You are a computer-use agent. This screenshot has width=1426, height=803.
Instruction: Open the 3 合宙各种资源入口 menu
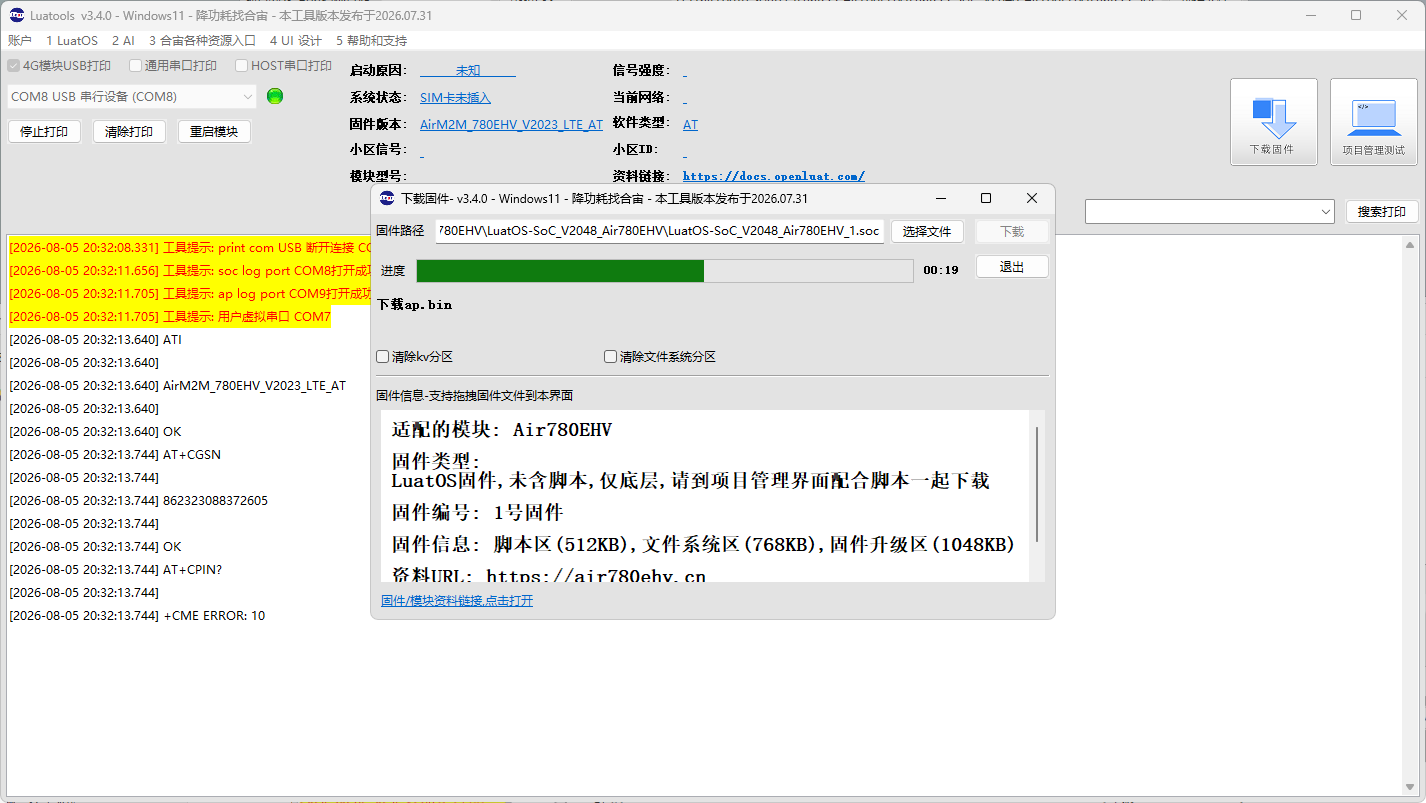pyautogui.click(x=202, y=41)
